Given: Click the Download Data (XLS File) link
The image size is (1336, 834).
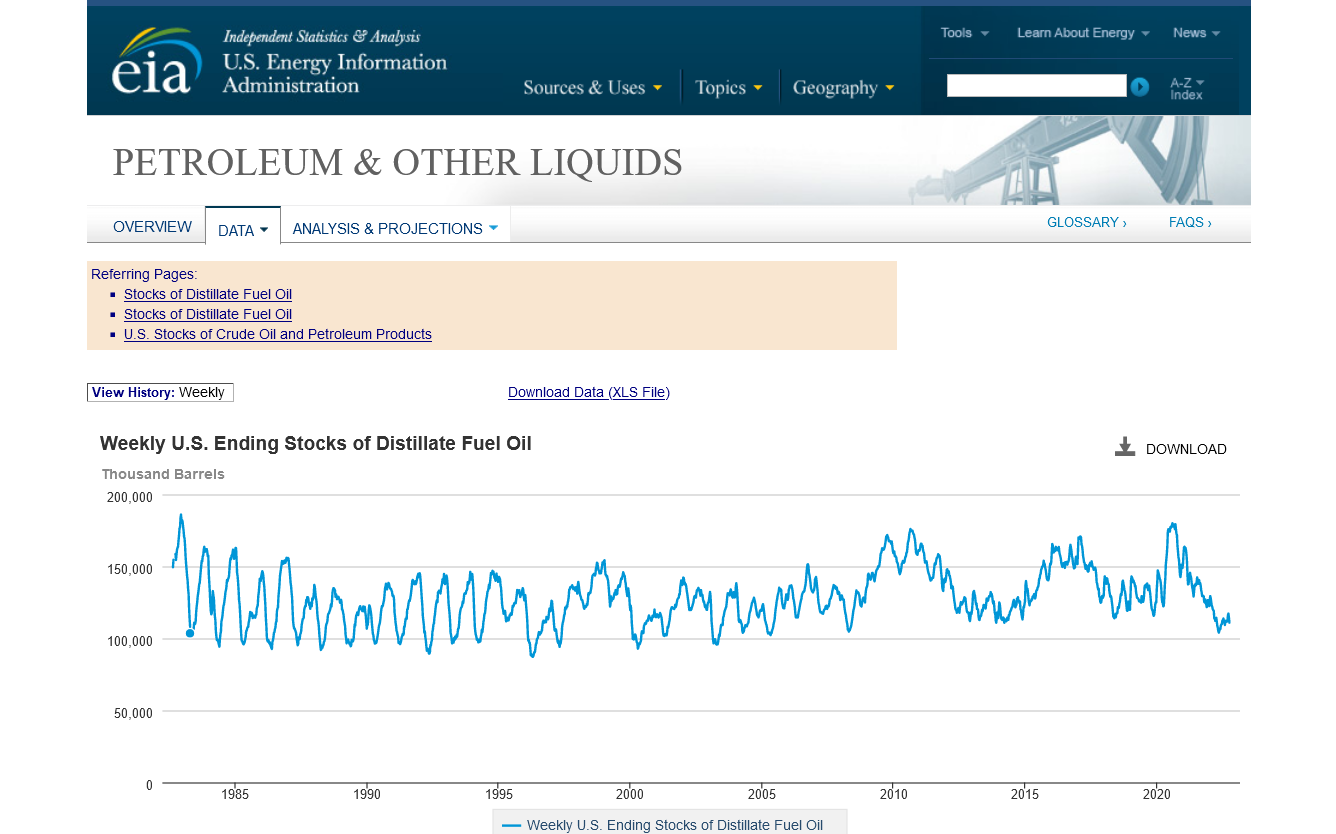Looking at the screenshot, I should (588, 392).
